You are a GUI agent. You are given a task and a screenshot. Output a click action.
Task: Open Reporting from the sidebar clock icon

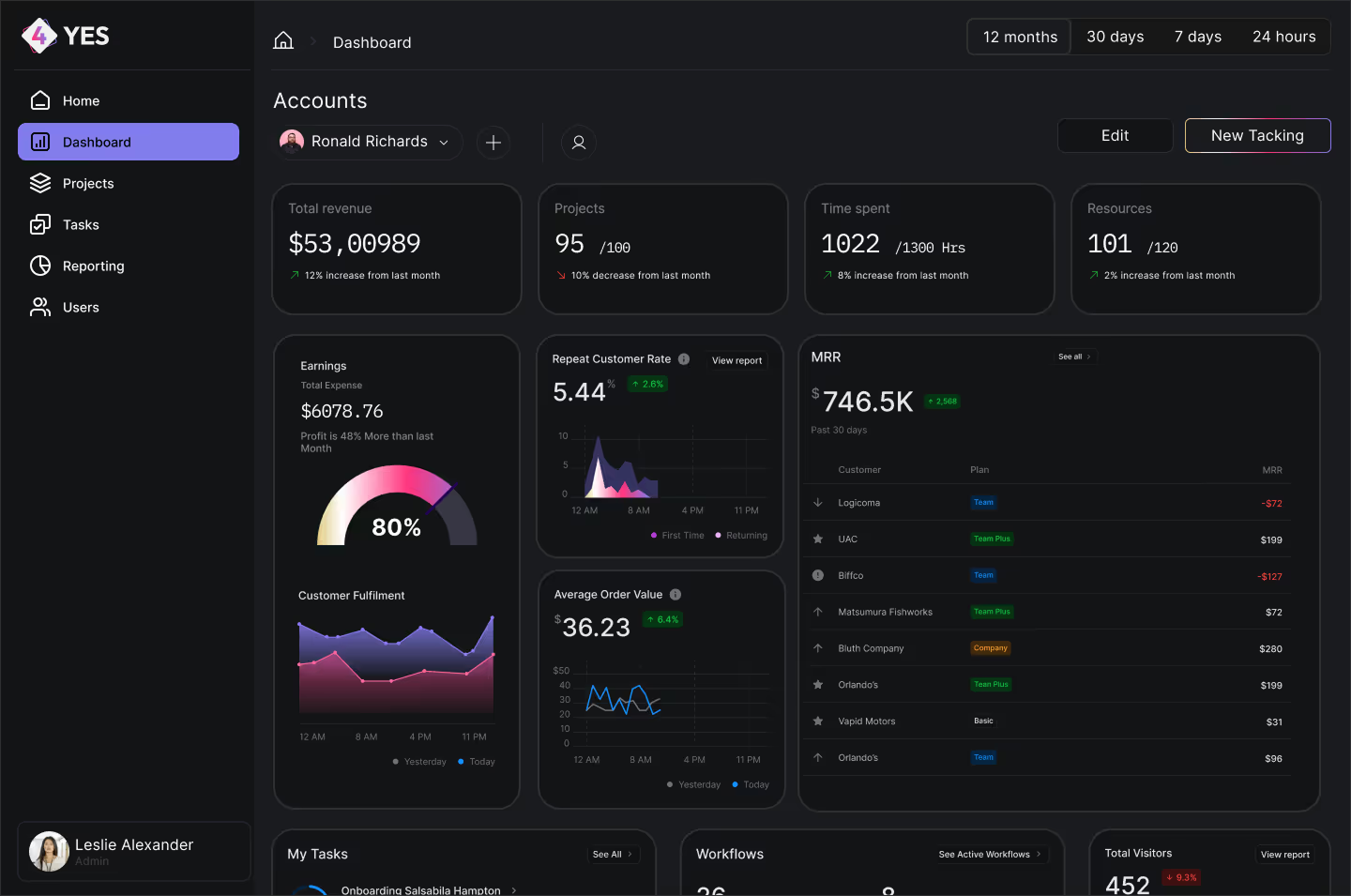(x=41, y=266)
